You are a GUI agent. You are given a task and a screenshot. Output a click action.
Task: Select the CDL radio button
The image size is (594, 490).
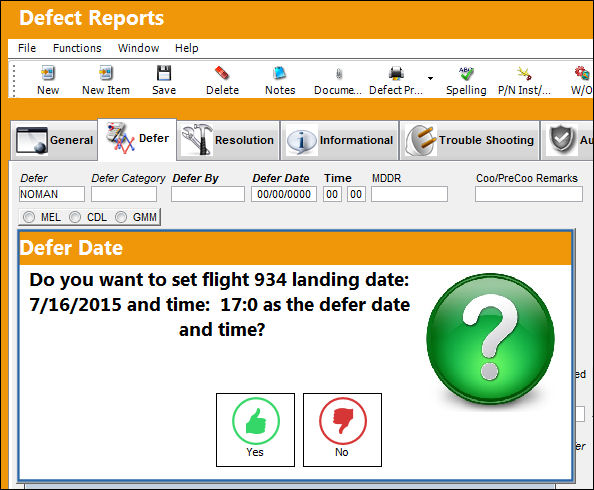click(75, 217)
